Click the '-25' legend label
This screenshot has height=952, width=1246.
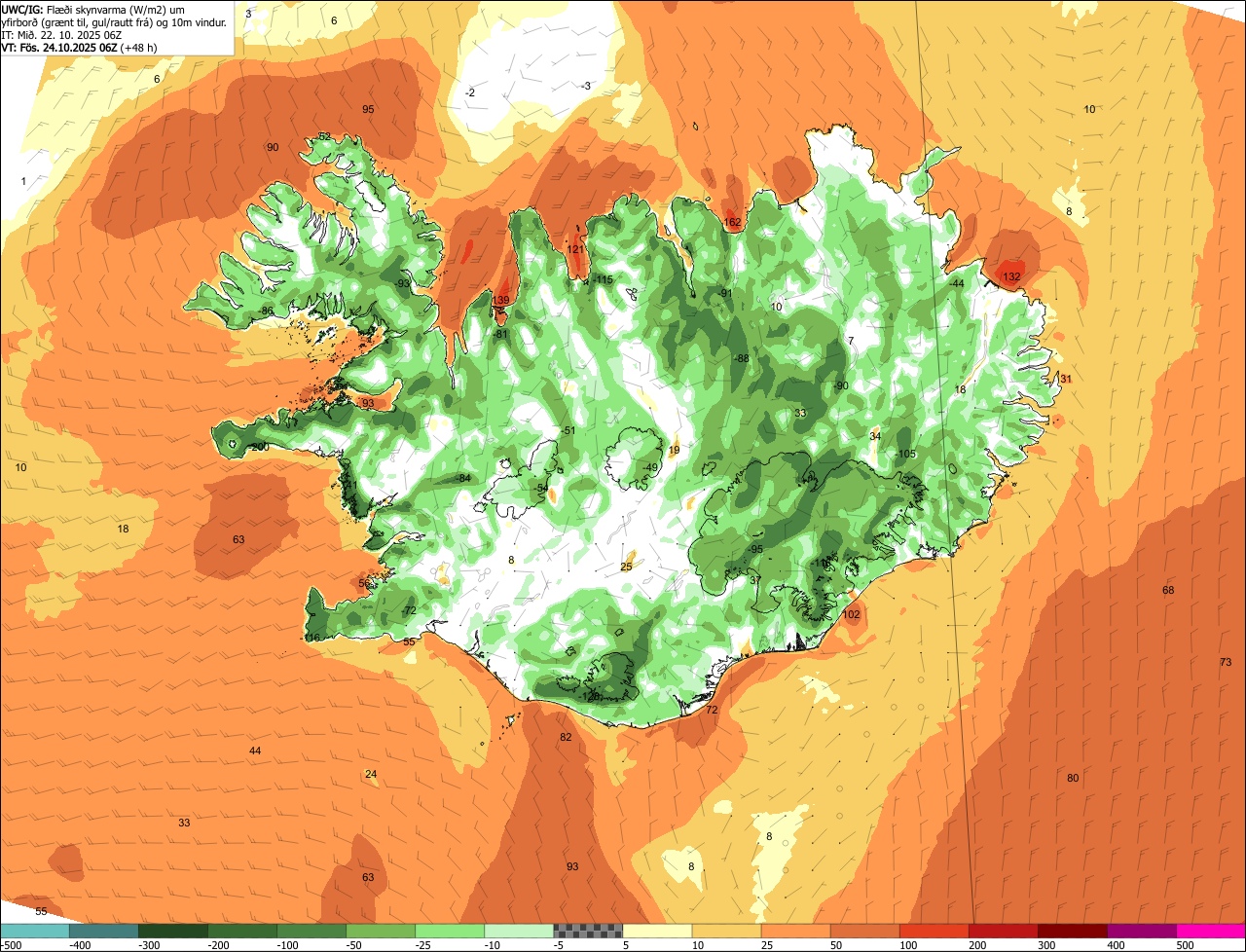pyautogui.click(x=423, y=945)
